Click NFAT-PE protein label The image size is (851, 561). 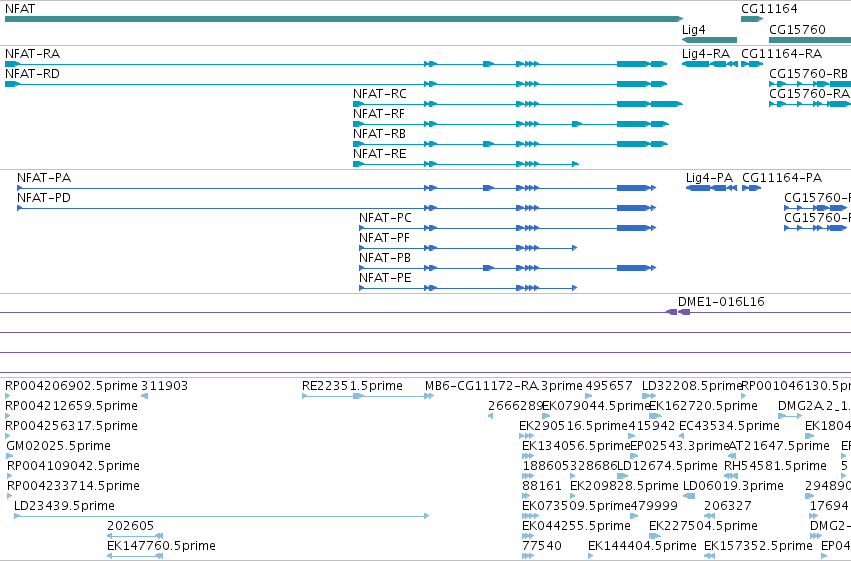pos(385,278)
